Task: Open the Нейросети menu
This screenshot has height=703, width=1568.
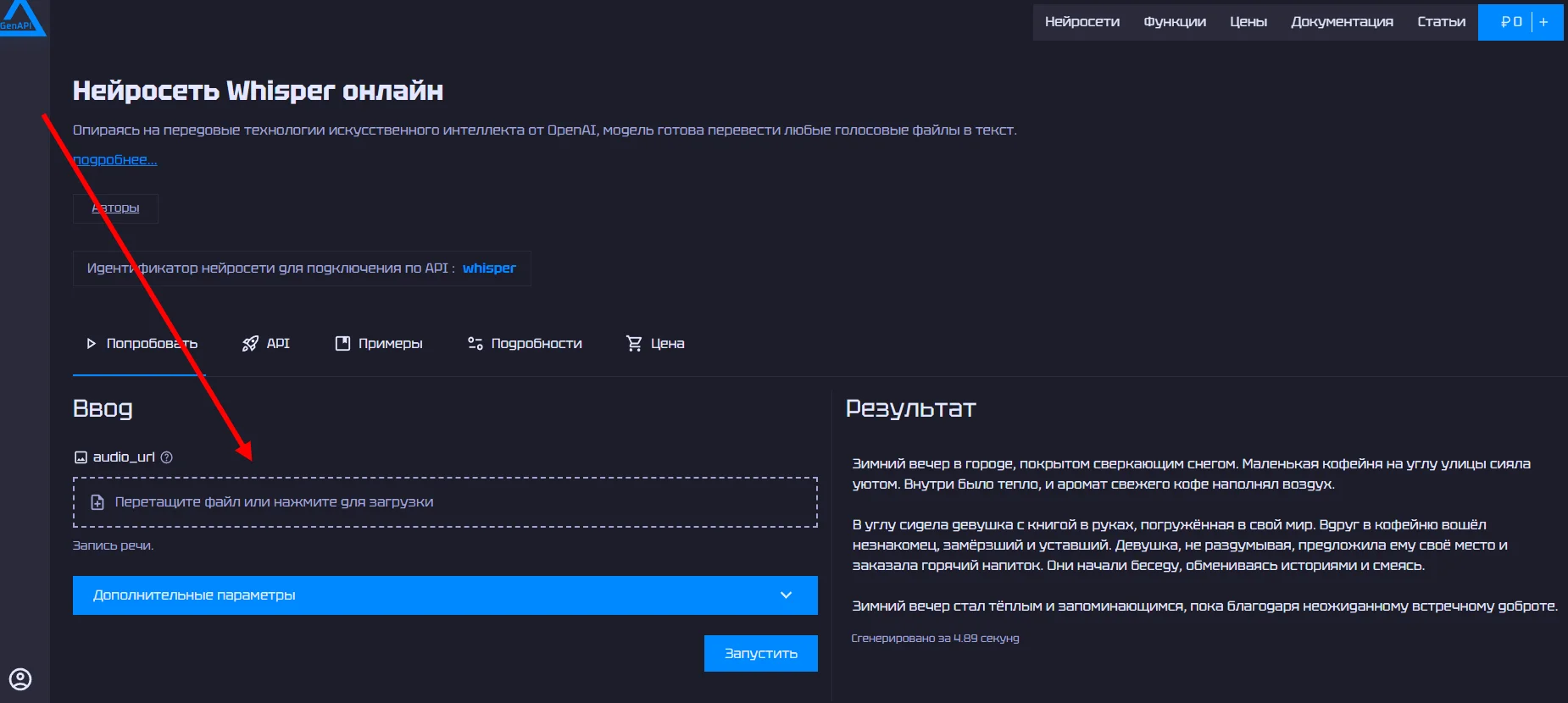Action: pyautogui.click(x=1082, y=22)
